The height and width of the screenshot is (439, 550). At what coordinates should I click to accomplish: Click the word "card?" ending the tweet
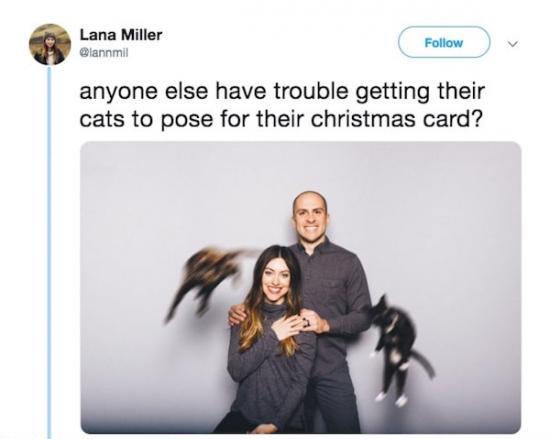click(x=452, y=119)
